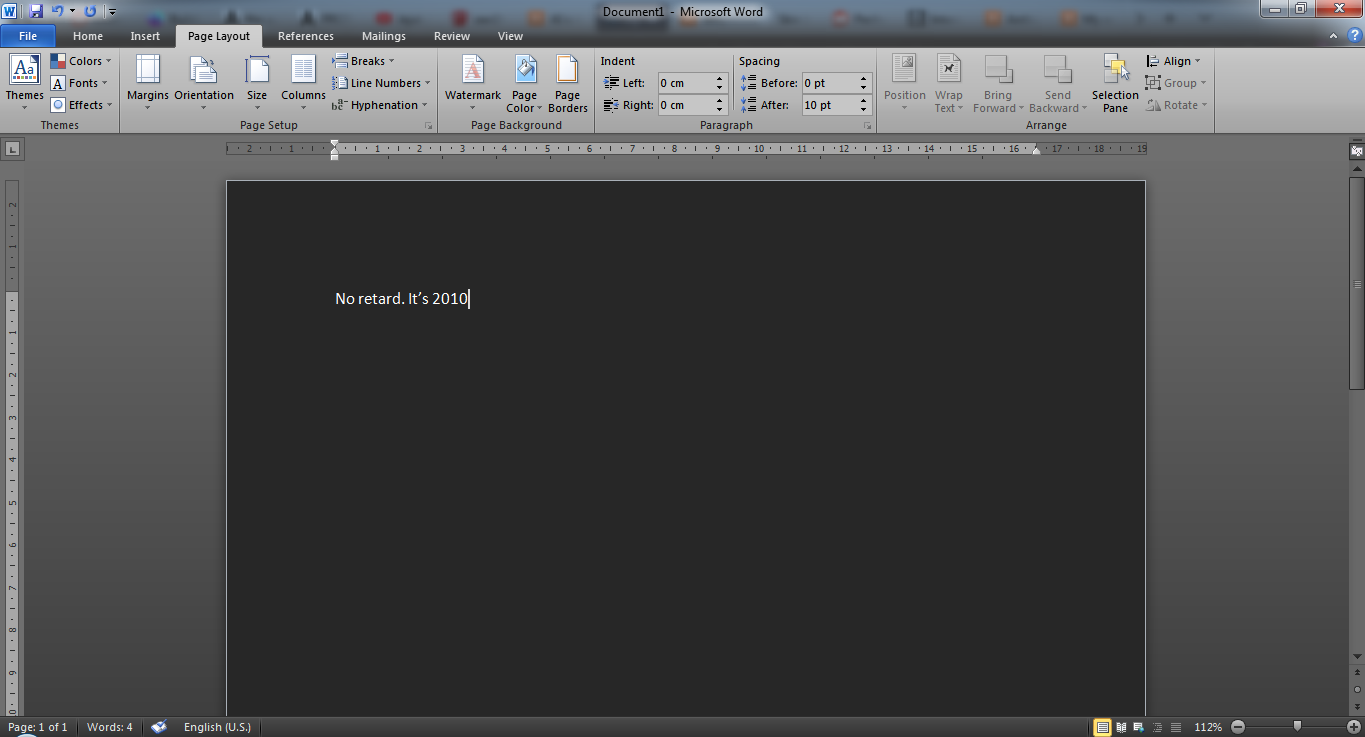Go to next page with double arrow
The width and height of the screenshot is (1365, 737).
(x=1356, y=705)
